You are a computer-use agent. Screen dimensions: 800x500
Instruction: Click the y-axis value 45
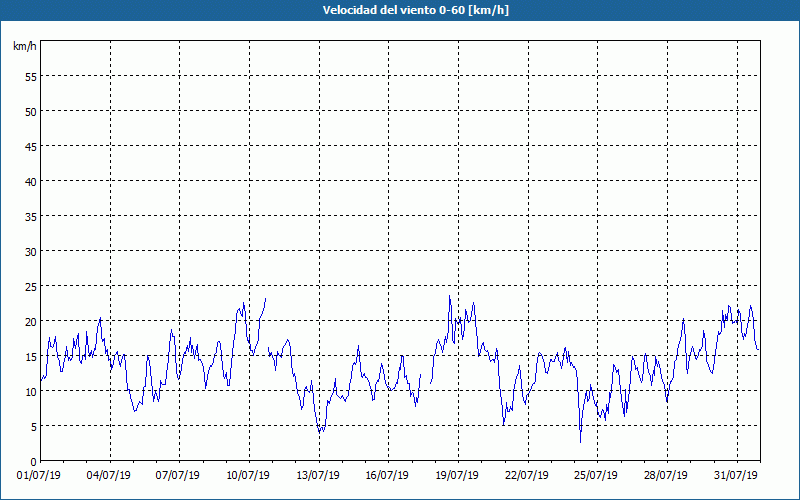pyautogui.click(x=31, y=146)
